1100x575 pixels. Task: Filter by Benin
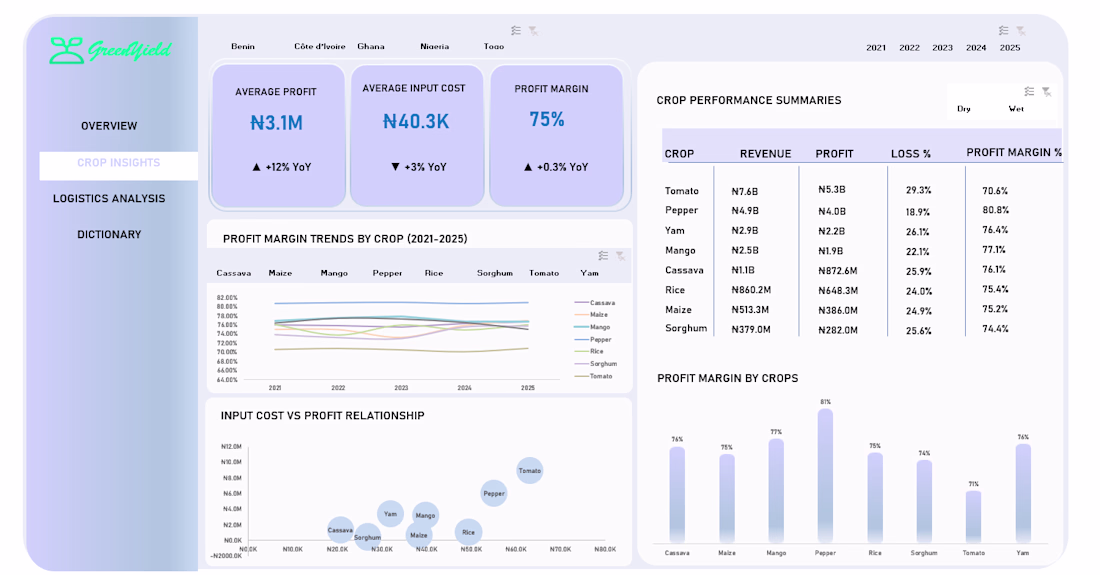[243, 46]
